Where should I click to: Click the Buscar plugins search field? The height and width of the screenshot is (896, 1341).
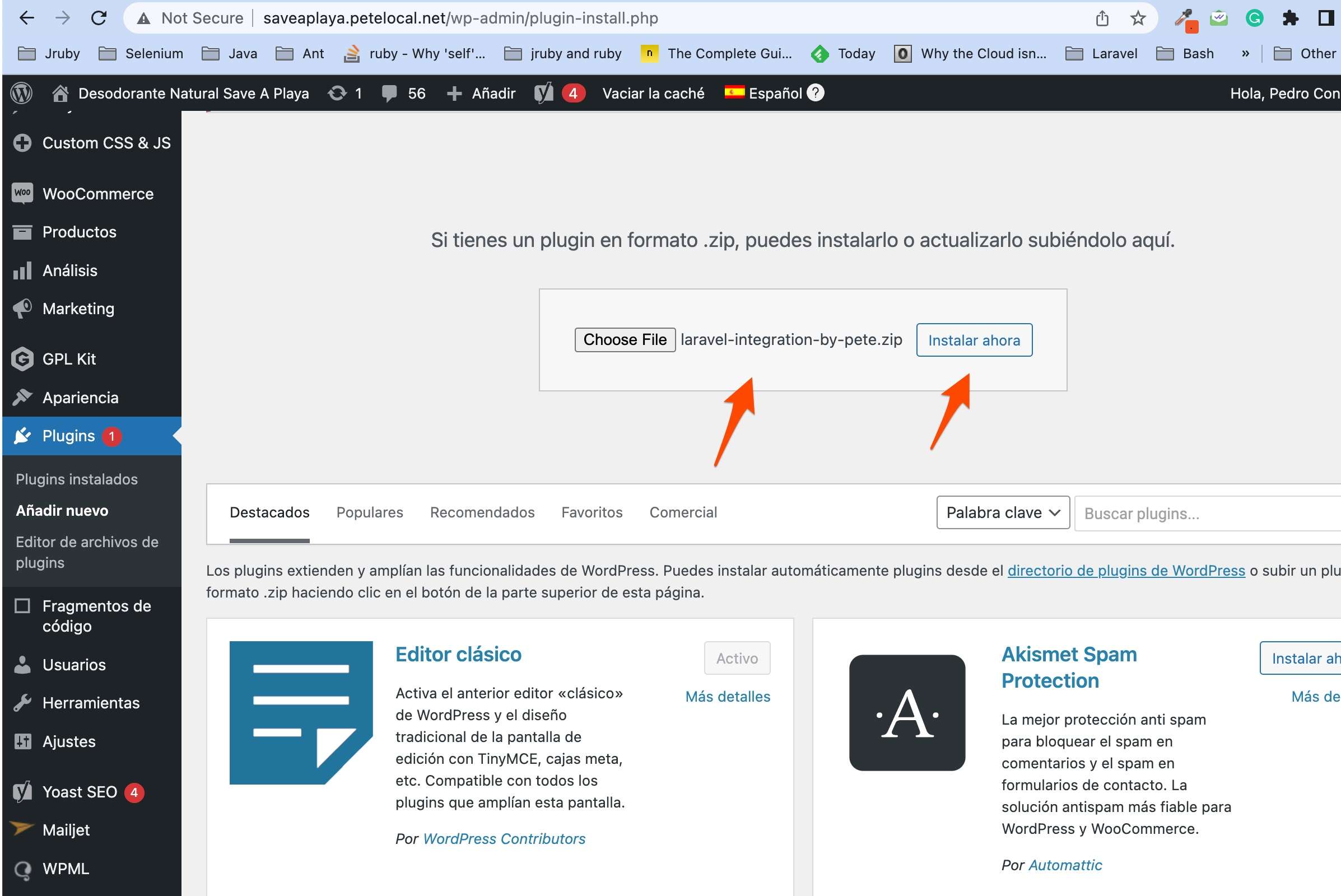coord(1206,513)
